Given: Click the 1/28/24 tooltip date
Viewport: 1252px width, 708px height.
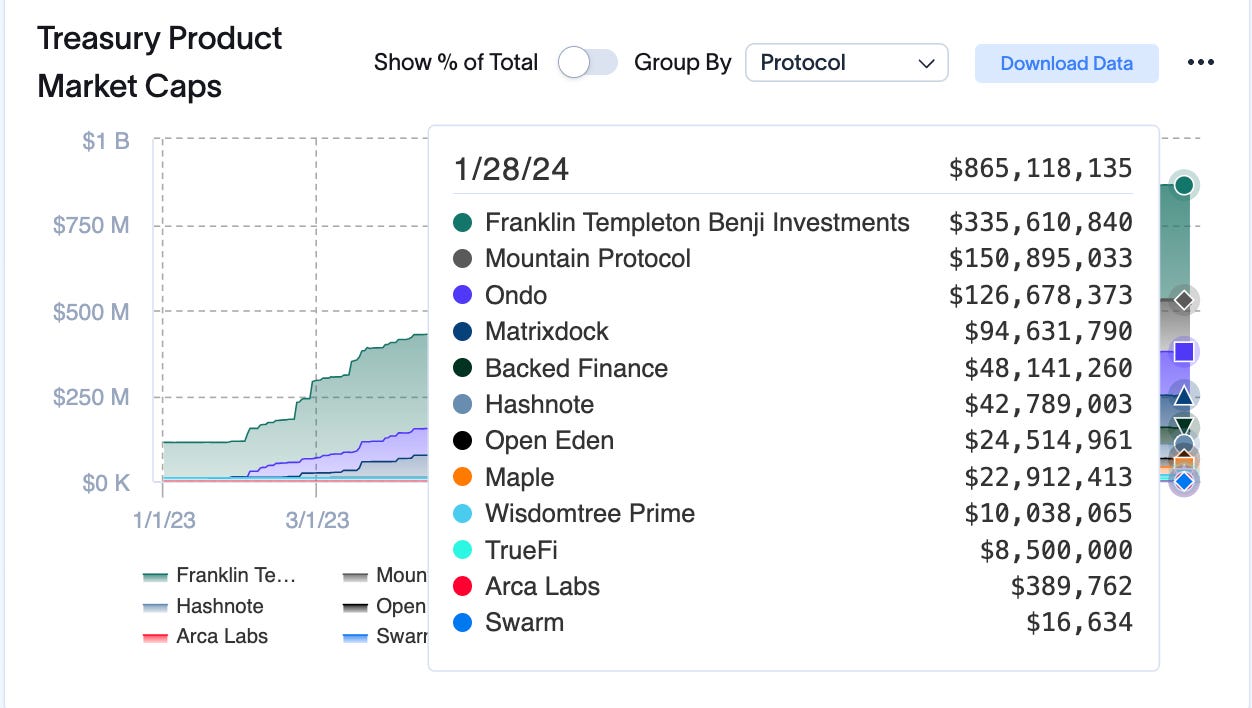Looking at the screenshot, I should pos(511,169).
